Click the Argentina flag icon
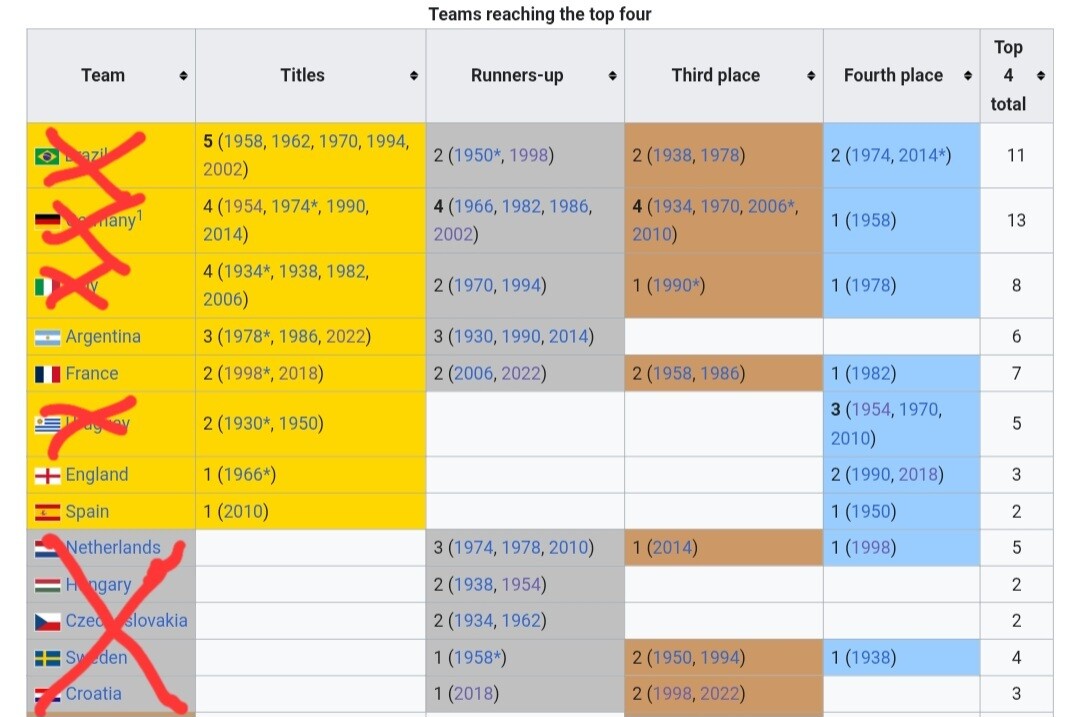Screen dimensions: 1080x717 48,337
